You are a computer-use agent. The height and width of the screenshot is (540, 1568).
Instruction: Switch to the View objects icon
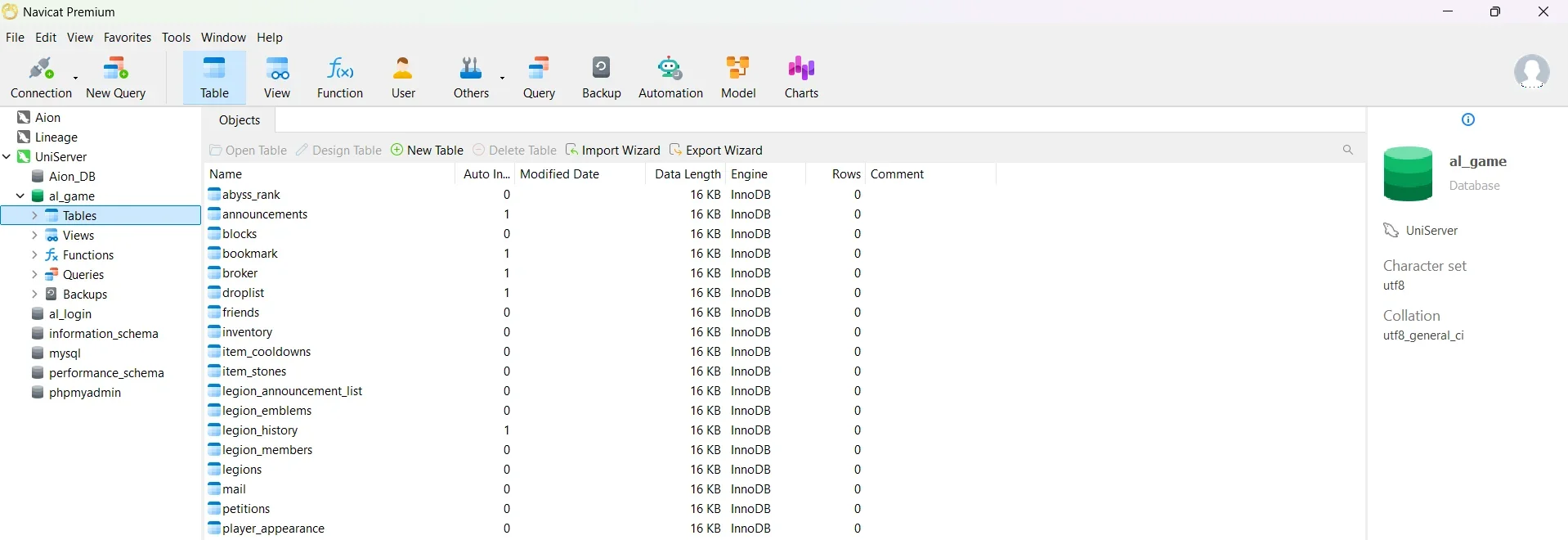(x=277, y=78)
